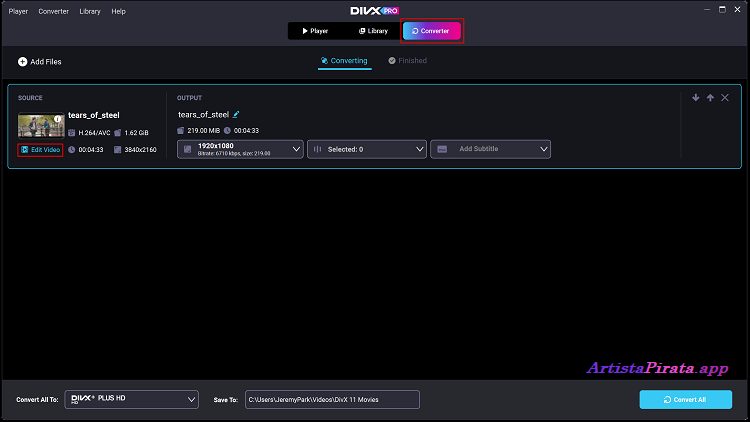750x422 pixels.
Task: Maximize the DivX window
Action: [722, 10]
